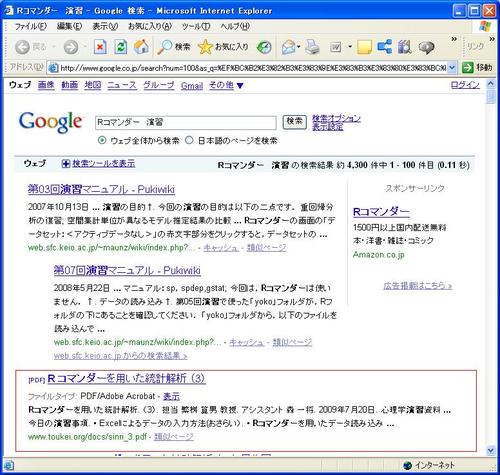Click the Print printer toolbar icon

click(312, 47)
